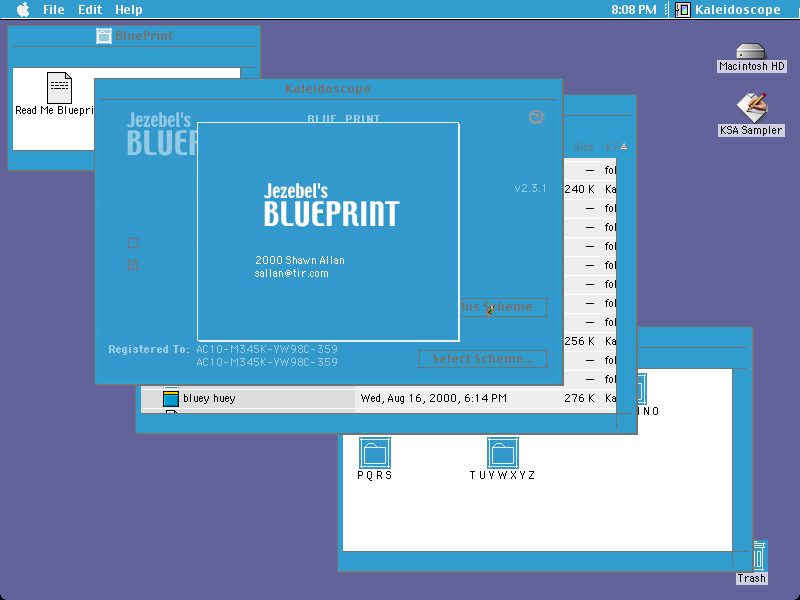Open the Macintosh HD drive icon

pos(751,52)
